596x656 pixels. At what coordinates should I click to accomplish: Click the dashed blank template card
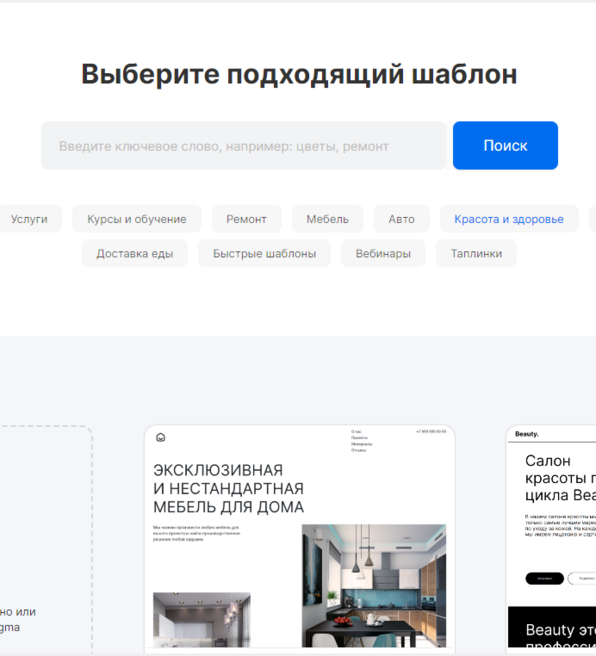tap(46, 539)
